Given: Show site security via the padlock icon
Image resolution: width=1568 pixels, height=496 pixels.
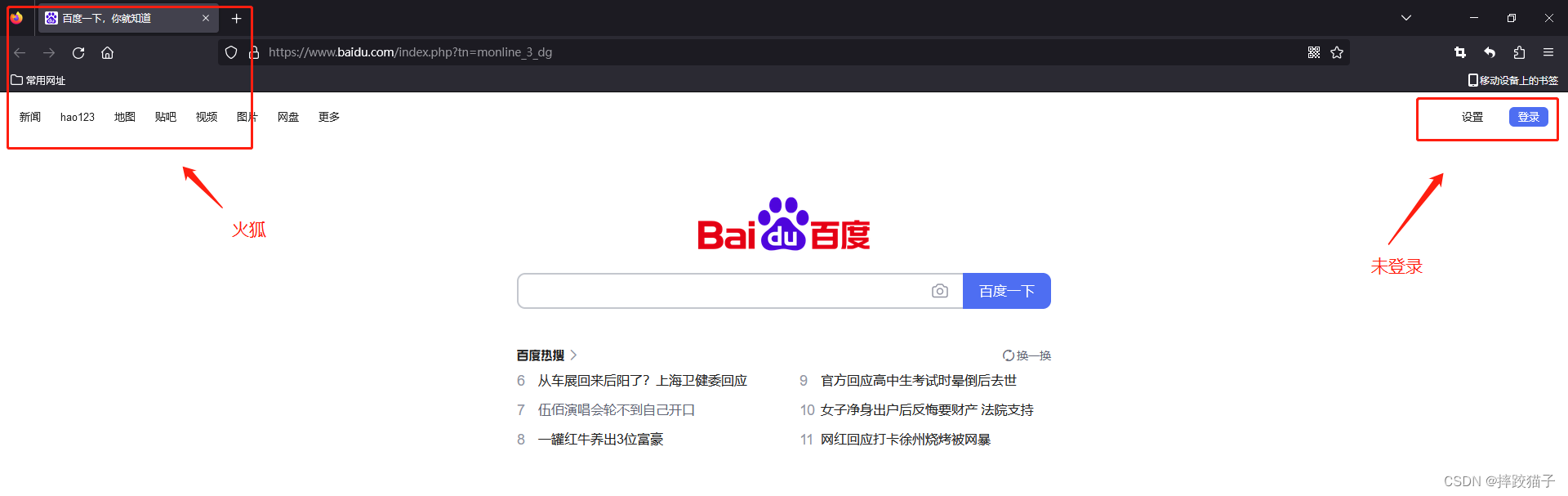Looking at the screenshot, I should [x=254, y=52].
